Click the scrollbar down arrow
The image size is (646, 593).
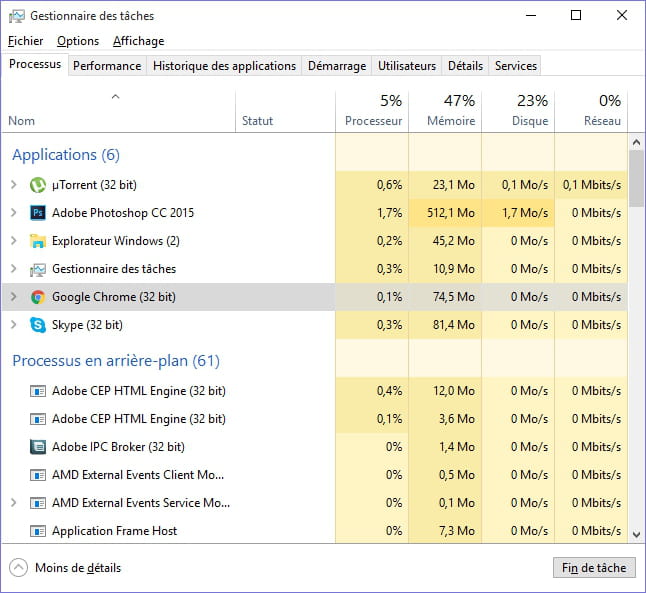coord(636,535)
